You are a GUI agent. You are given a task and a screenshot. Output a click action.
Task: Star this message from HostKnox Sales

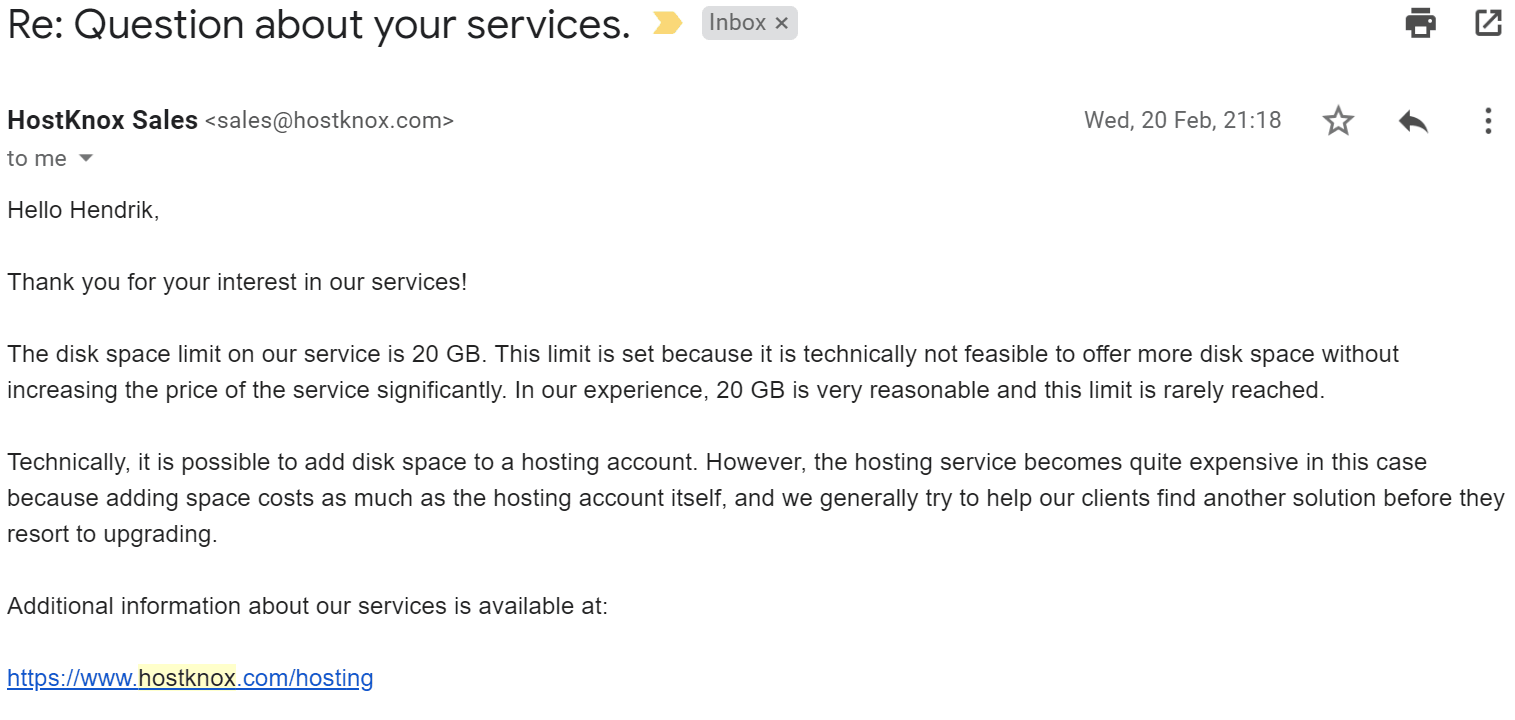1338,121
